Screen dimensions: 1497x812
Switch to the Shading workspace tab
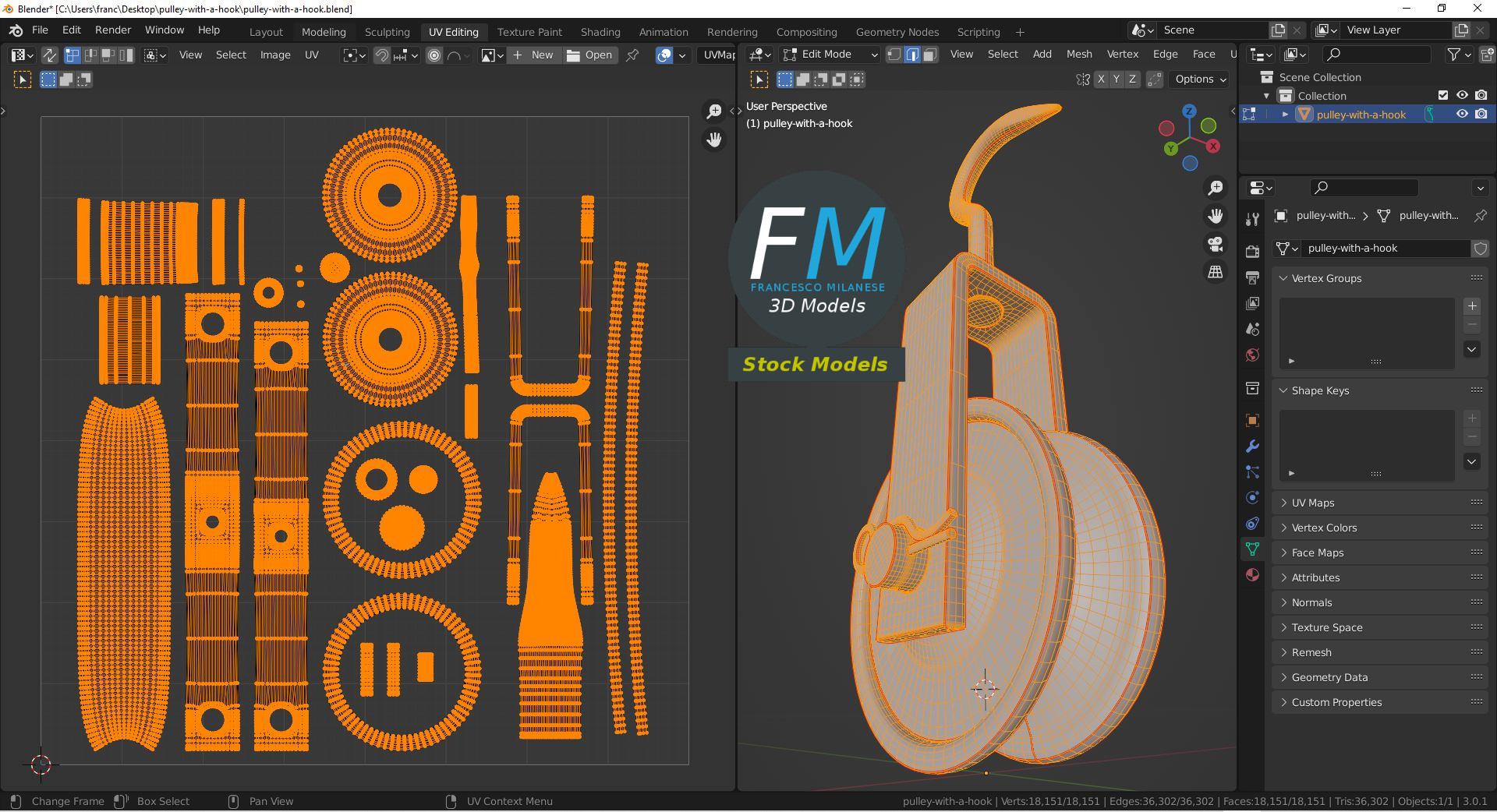tap(600, 32)
